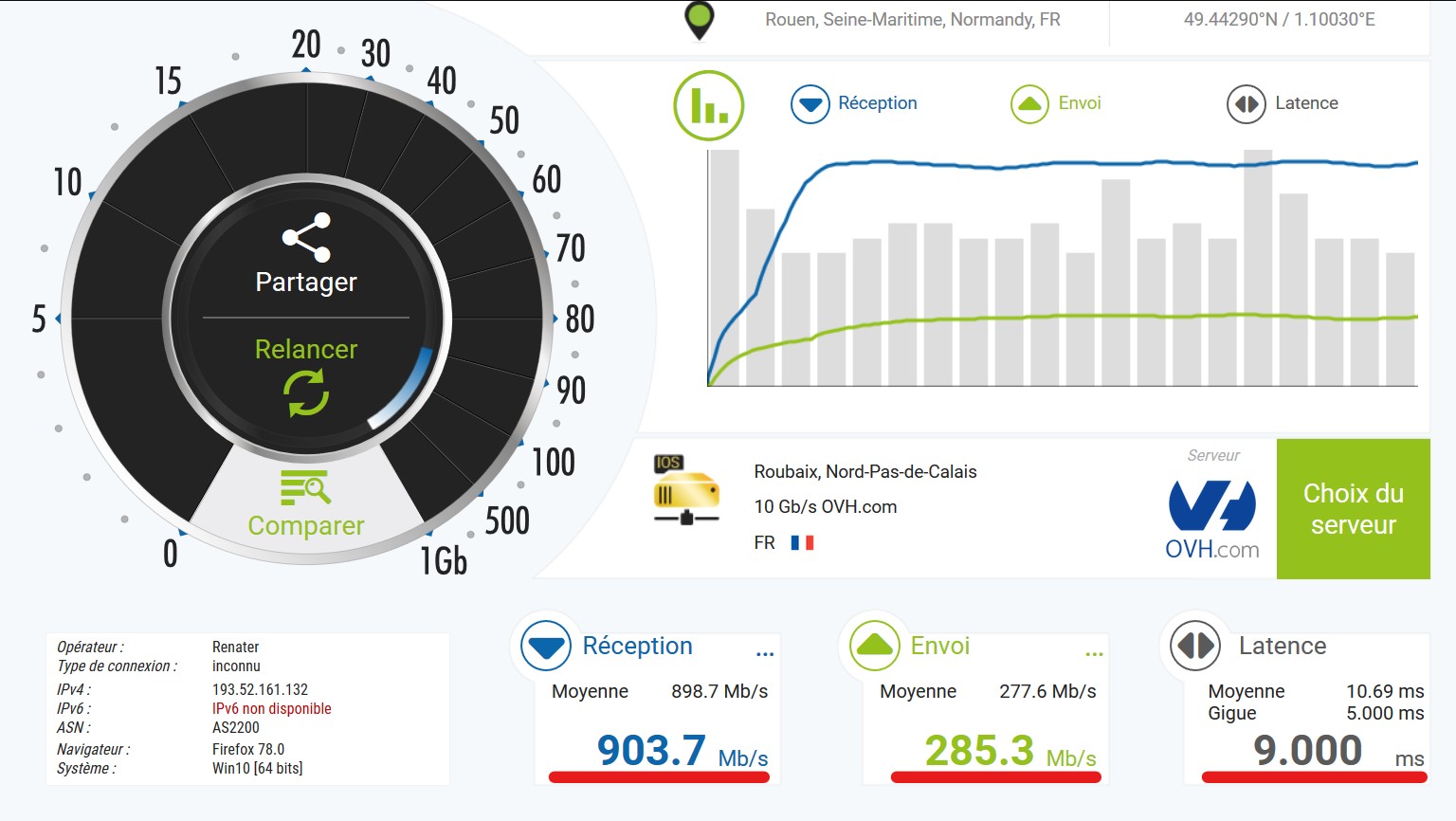
Task: Select the Comparer label on the dial
Action: pyautogui.click(x=305, y=526)
